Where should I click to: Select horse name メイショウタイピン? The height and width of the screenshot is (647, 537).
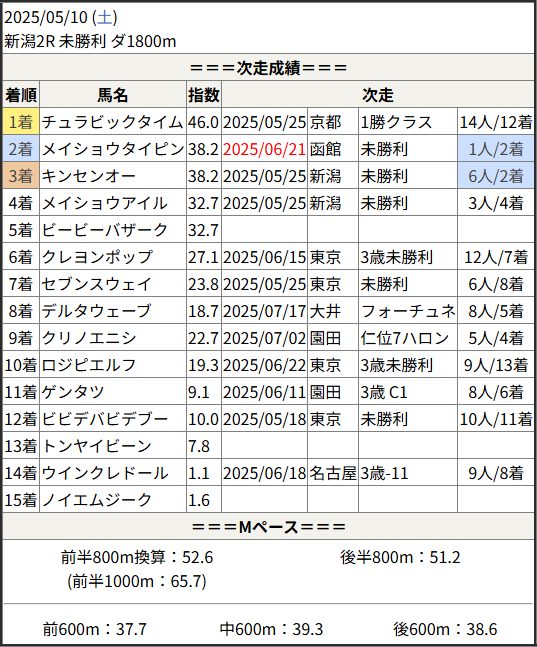pos(113,149)
